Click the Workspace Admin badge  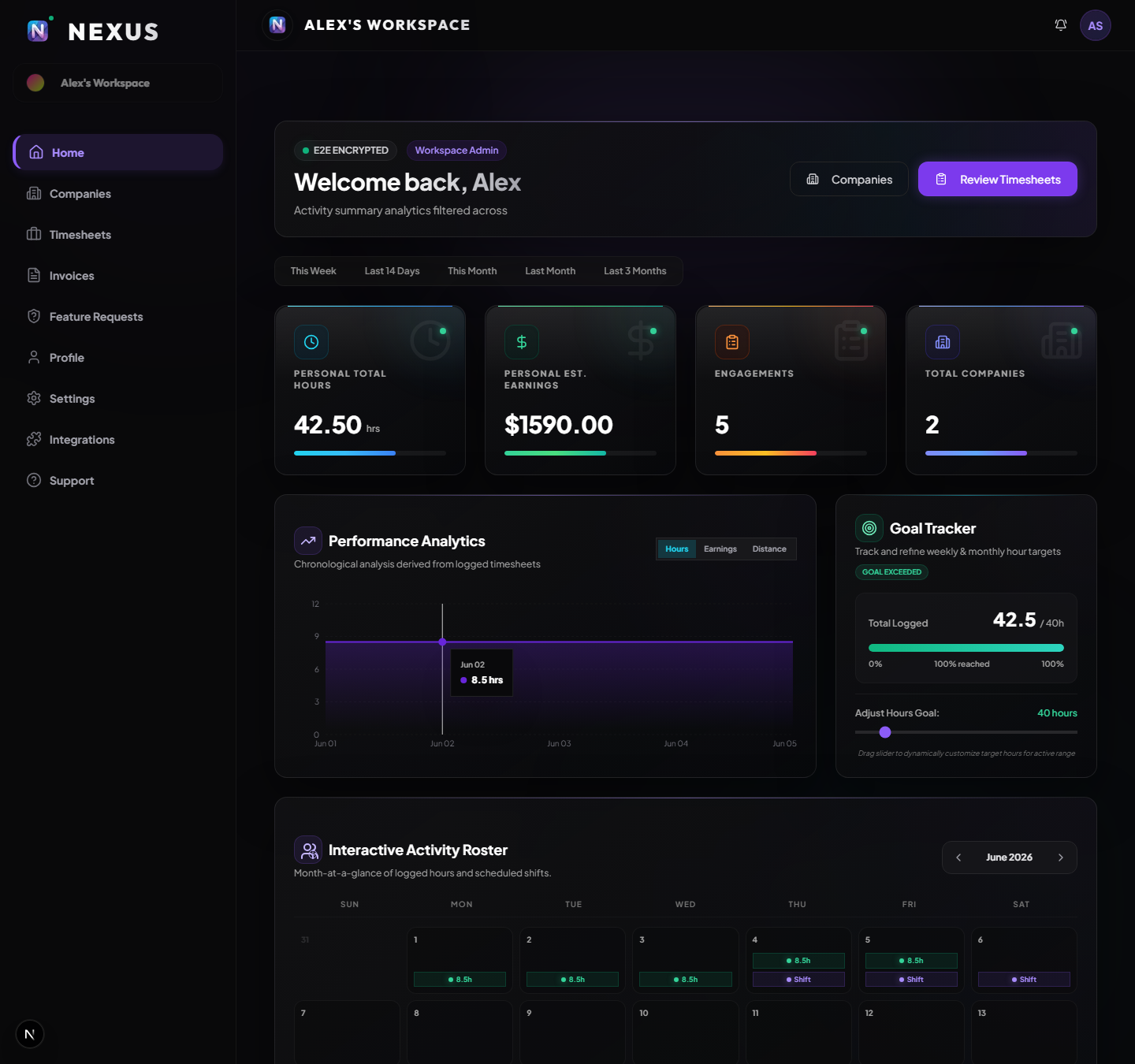pos(456,151)
